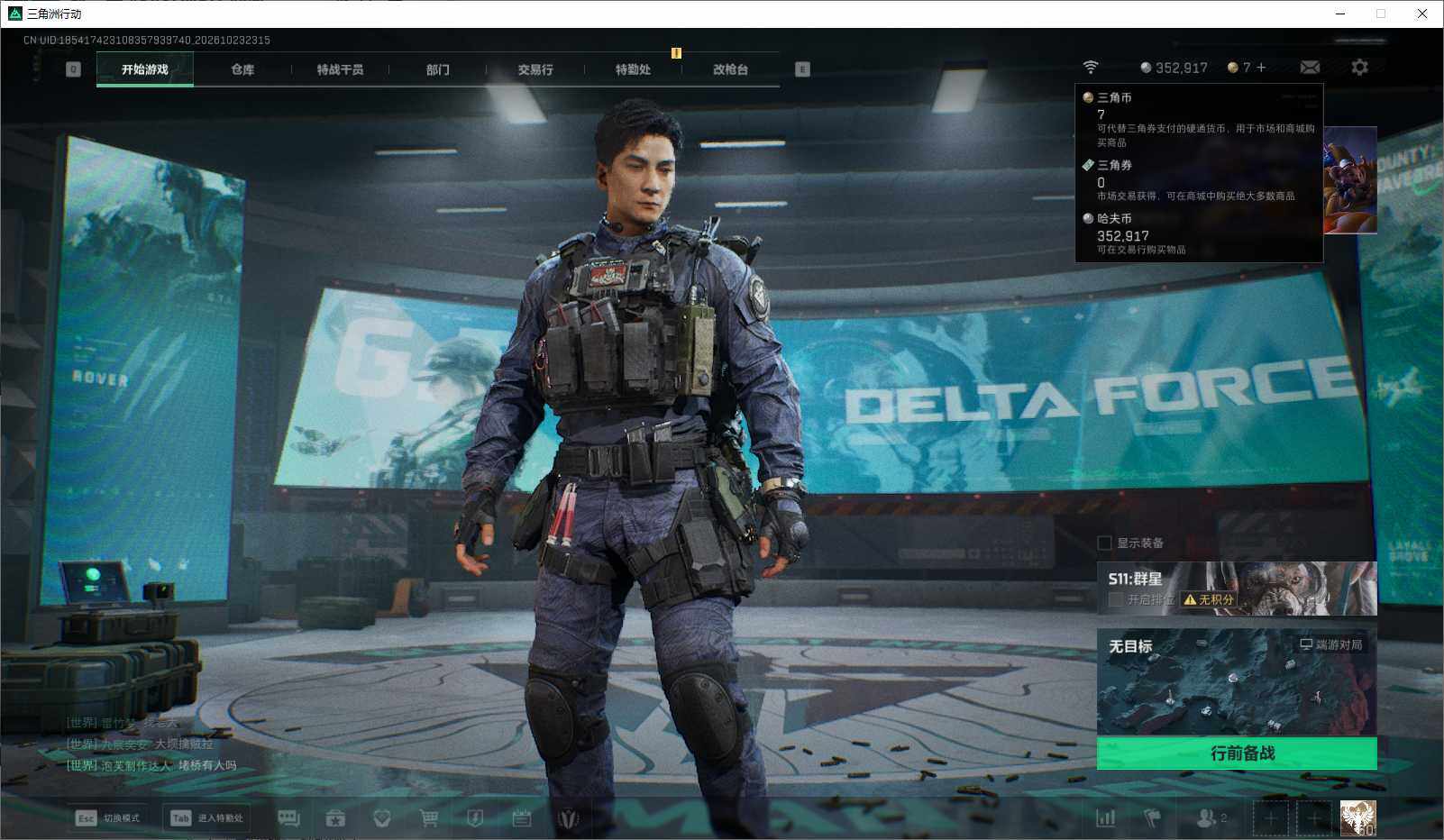Image resolution: width=1444 pixels, height=840 pixels.
Task: Check the network signal wifi icon
Action: tap(1091, 68)
